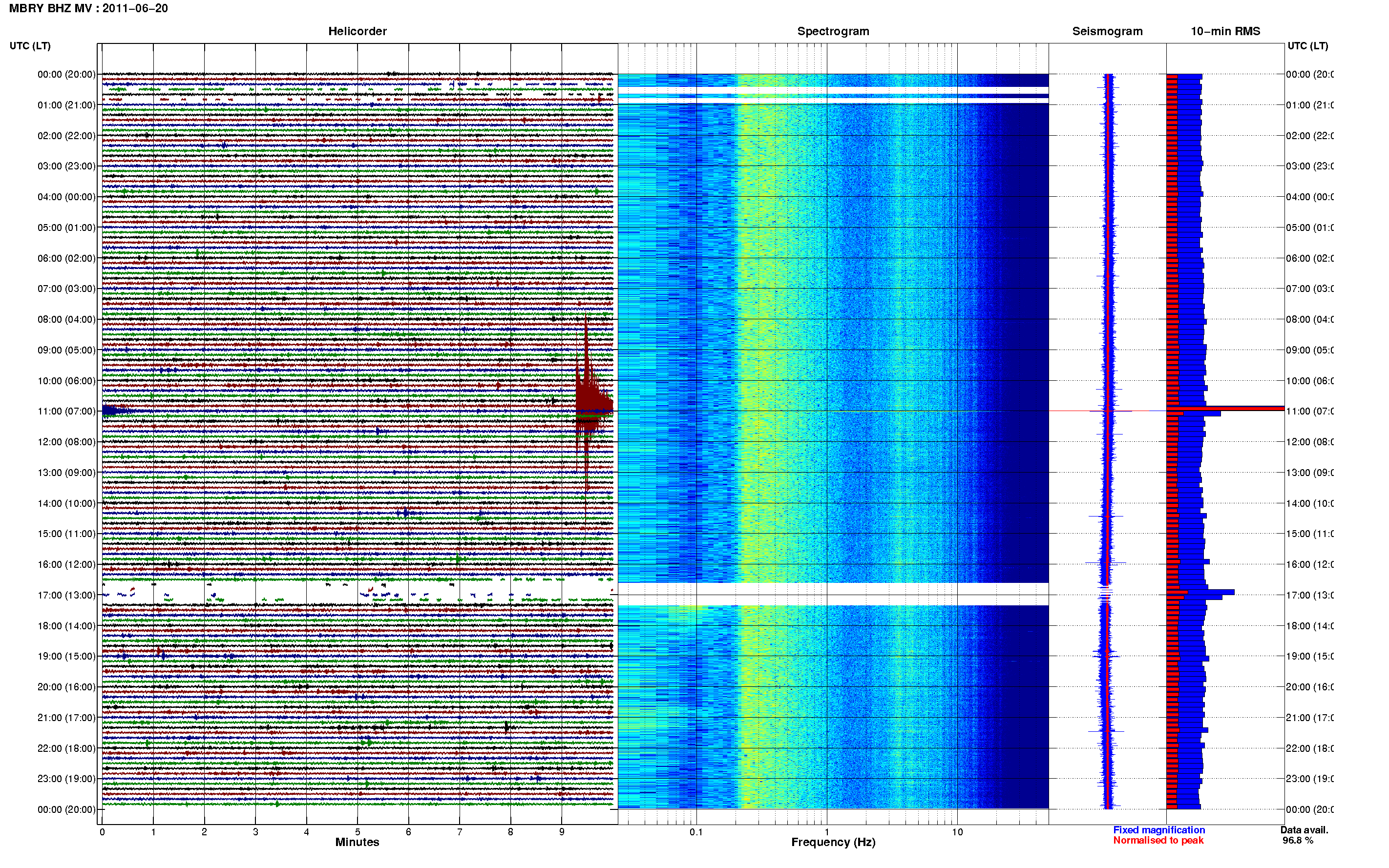Click the right 'UTC (LT)' axis label
This screenshot has height=868, width=1389.
[1307, 46]
